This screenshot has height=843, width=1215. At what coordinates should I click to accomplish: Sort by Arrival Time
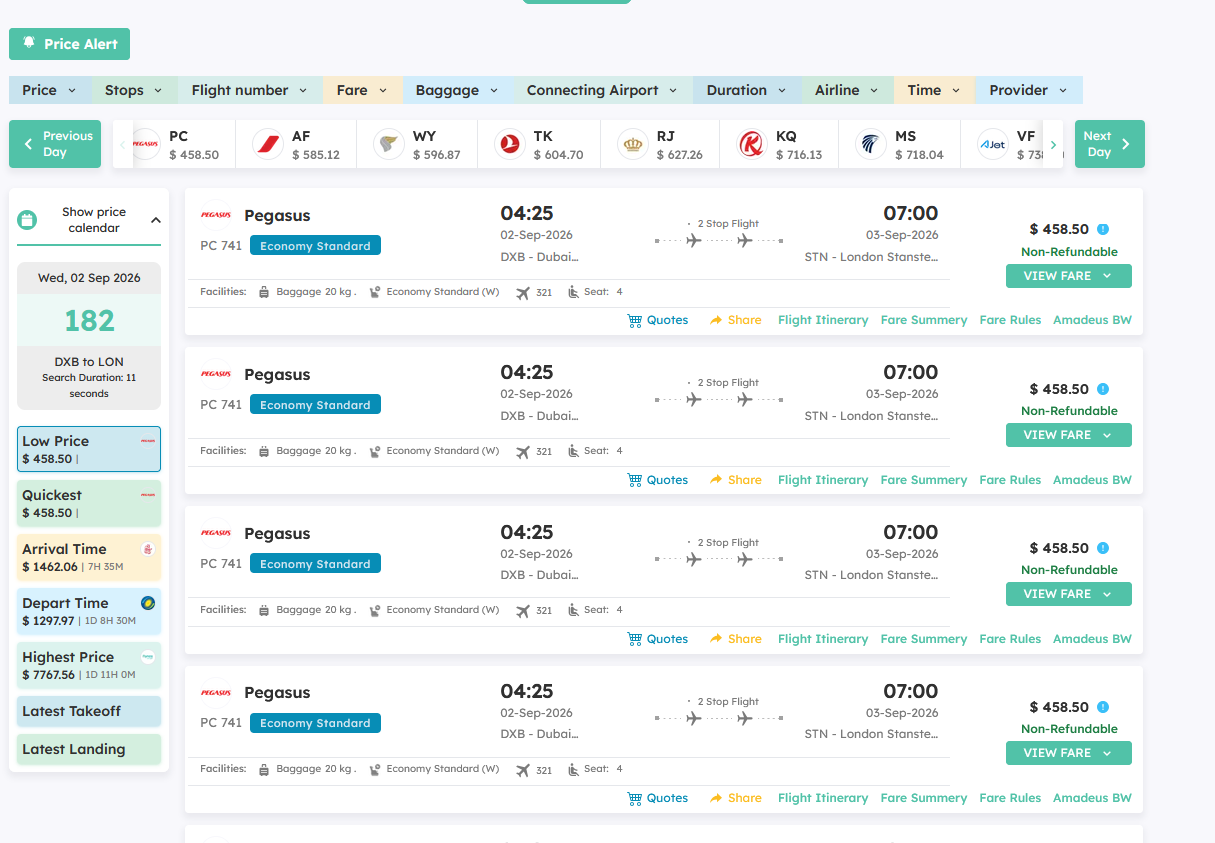(89, 557)
